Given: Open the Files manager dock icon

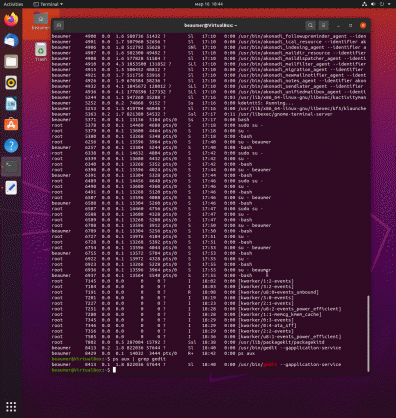Looking at the screenshot, I should tap(11, 62).
